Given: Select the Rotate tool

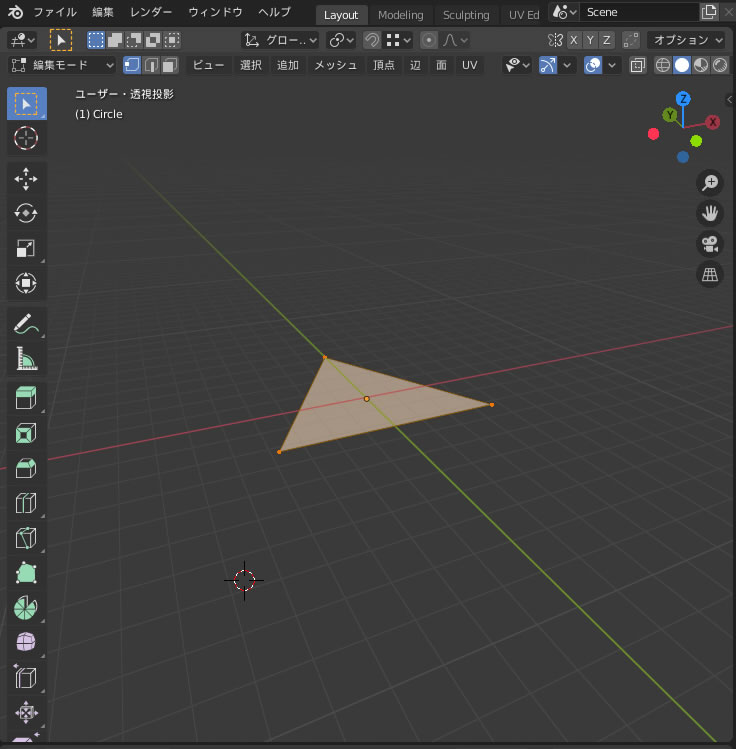Looking at the screenshot, I should click(x=26, y=213).
